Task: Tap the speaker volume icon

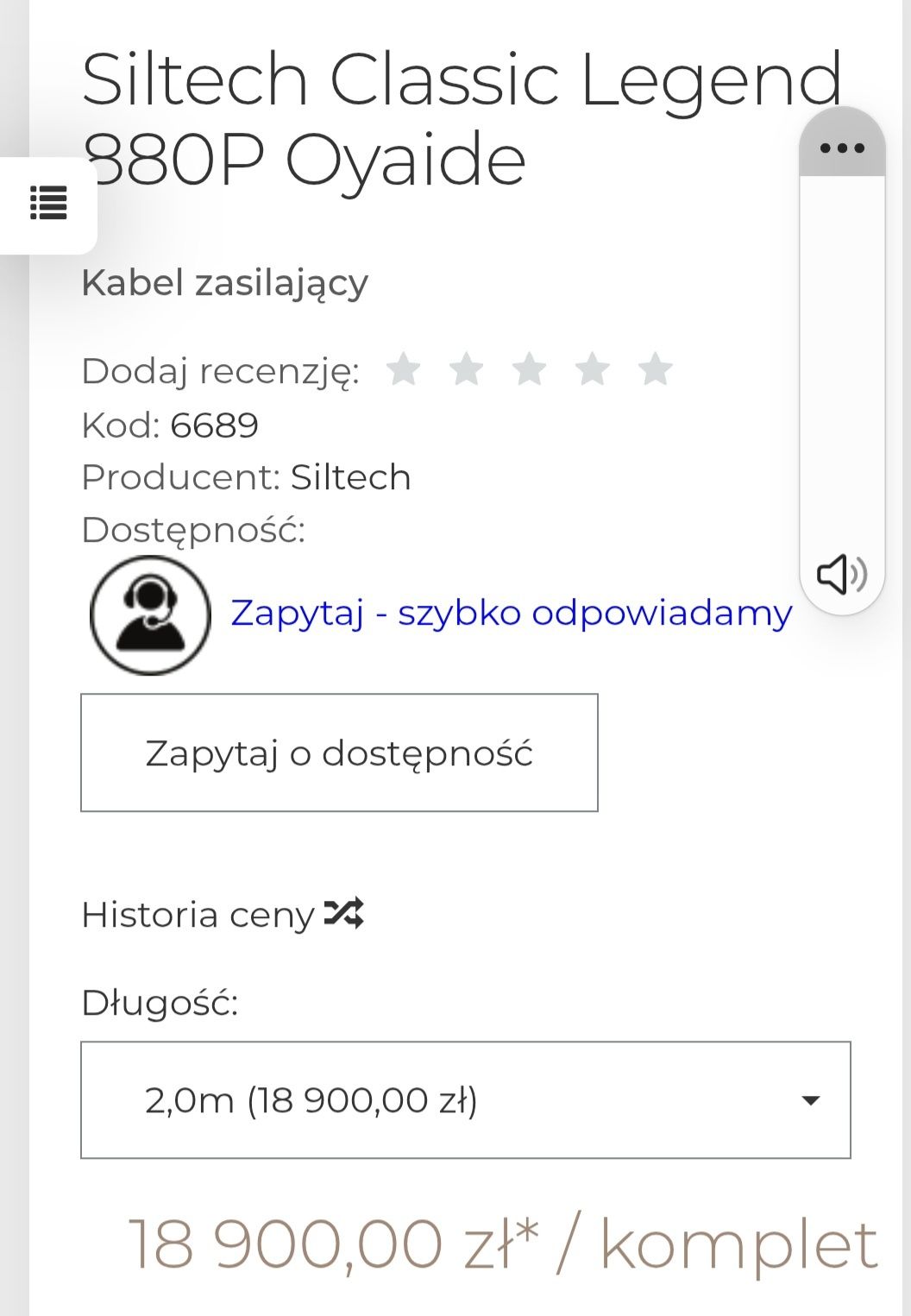Action: click(x=842, y=574)
